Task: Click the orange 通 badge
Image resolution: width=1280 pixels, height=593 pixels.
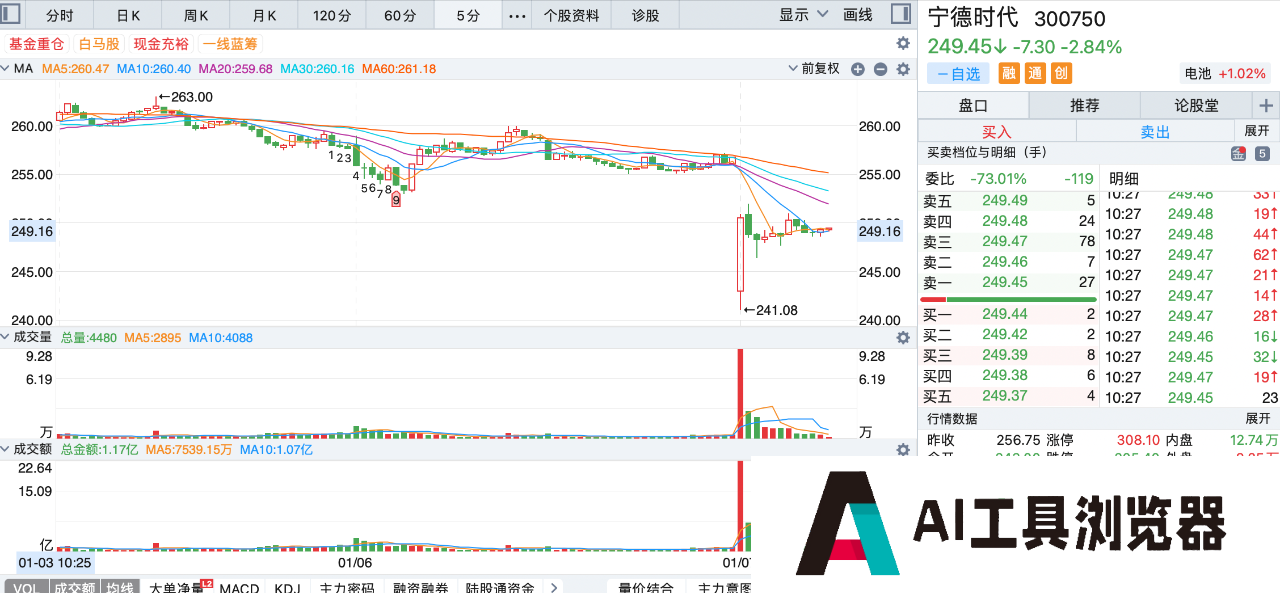Action: (1035, 73)
